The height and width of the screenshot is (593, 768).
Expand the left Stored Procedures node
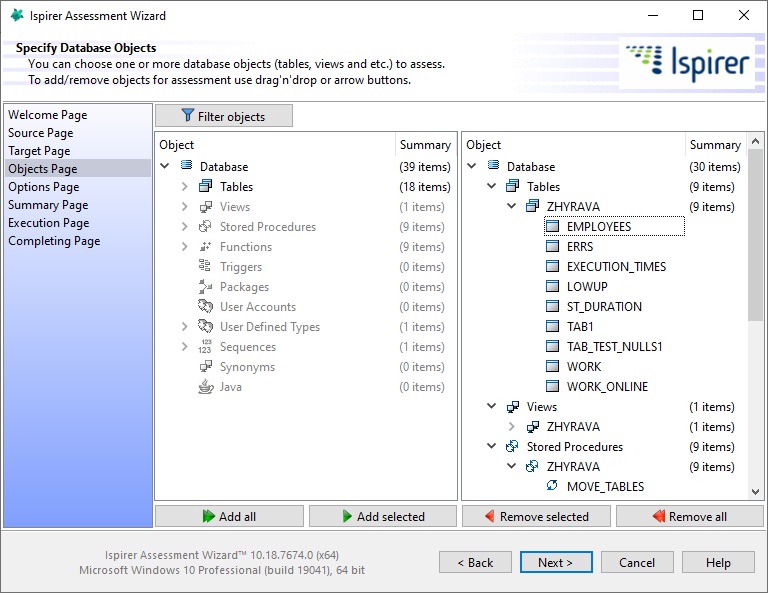tap(185, 227)
